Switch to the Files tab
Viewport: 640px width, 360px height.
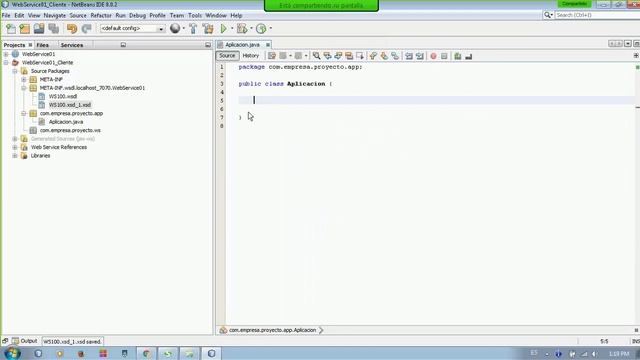(x=42, y=45)
